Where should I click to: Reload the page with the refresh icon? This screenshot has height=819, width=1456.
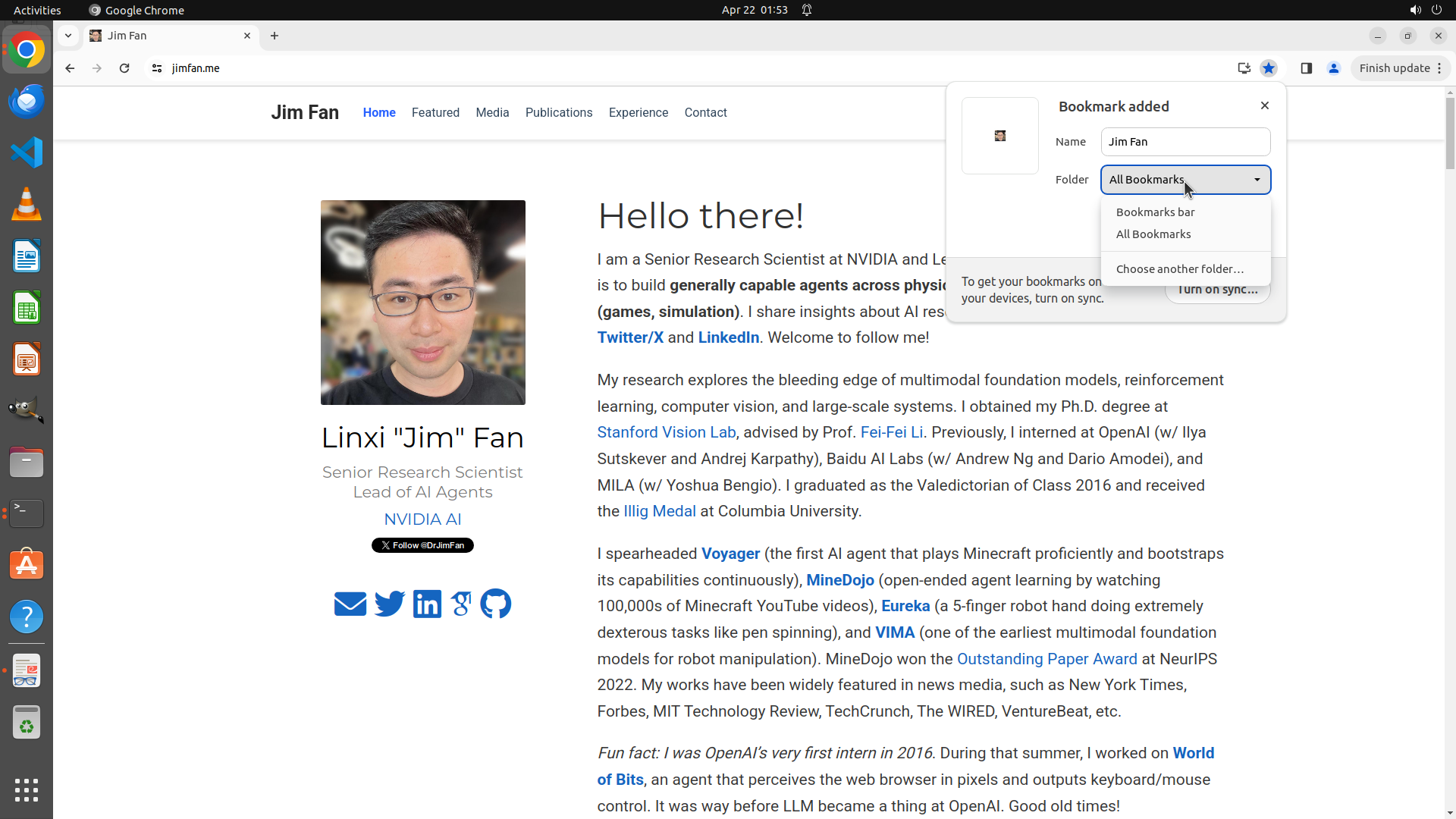click(x=124, y=68)
